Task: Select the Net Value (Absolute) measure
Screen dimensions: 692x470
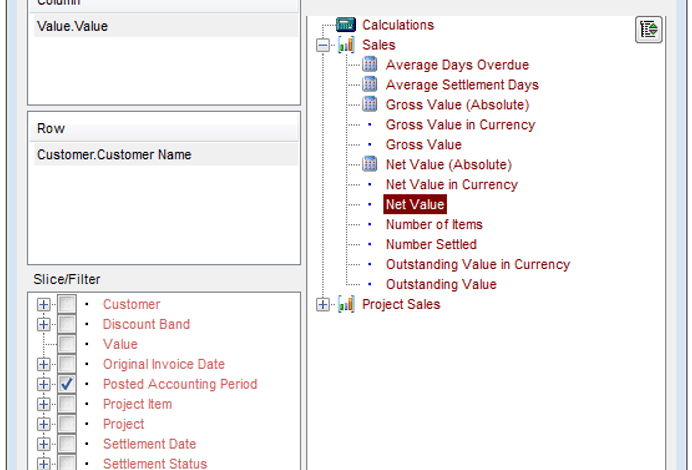Action: point(449,165)
